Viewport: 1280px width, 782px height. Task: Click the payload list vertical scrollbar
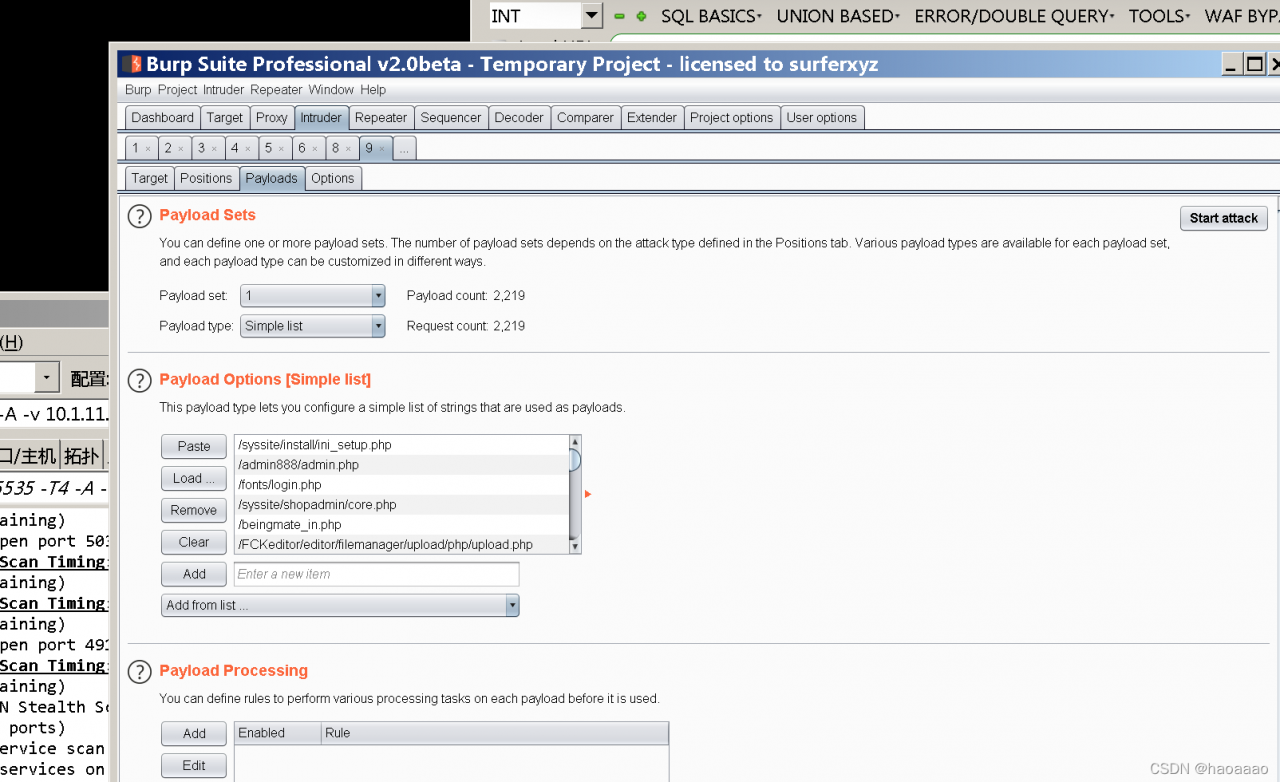[575, 494]
